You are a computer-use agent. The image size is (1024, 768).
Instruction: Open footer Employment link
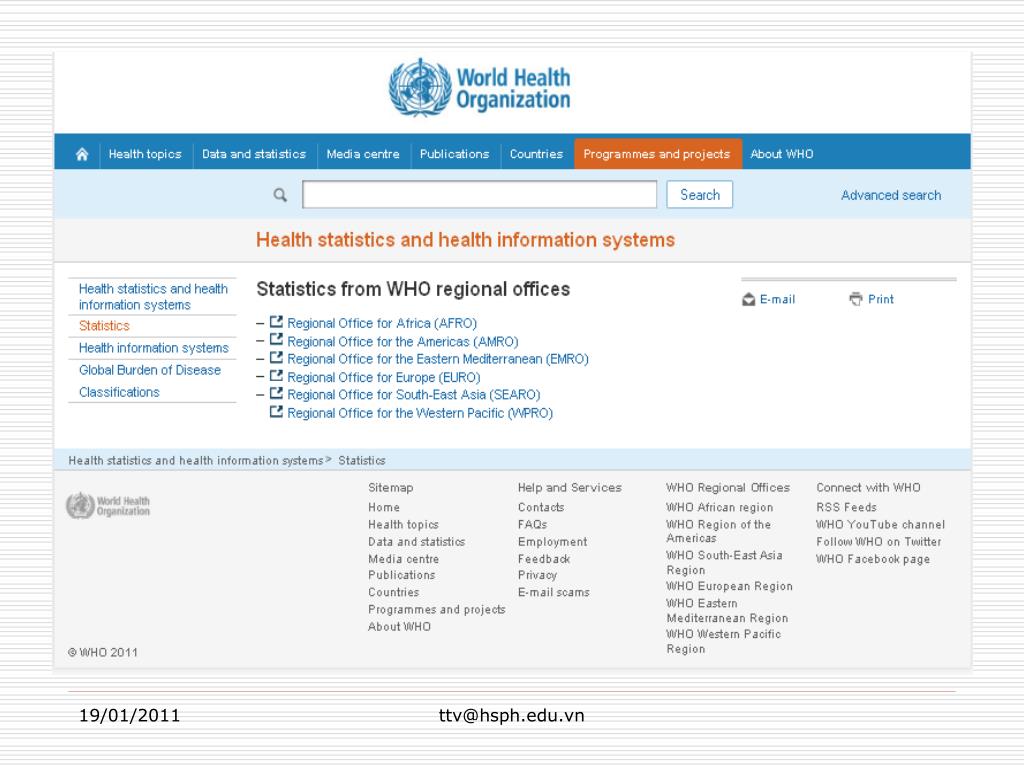(552, 542)
